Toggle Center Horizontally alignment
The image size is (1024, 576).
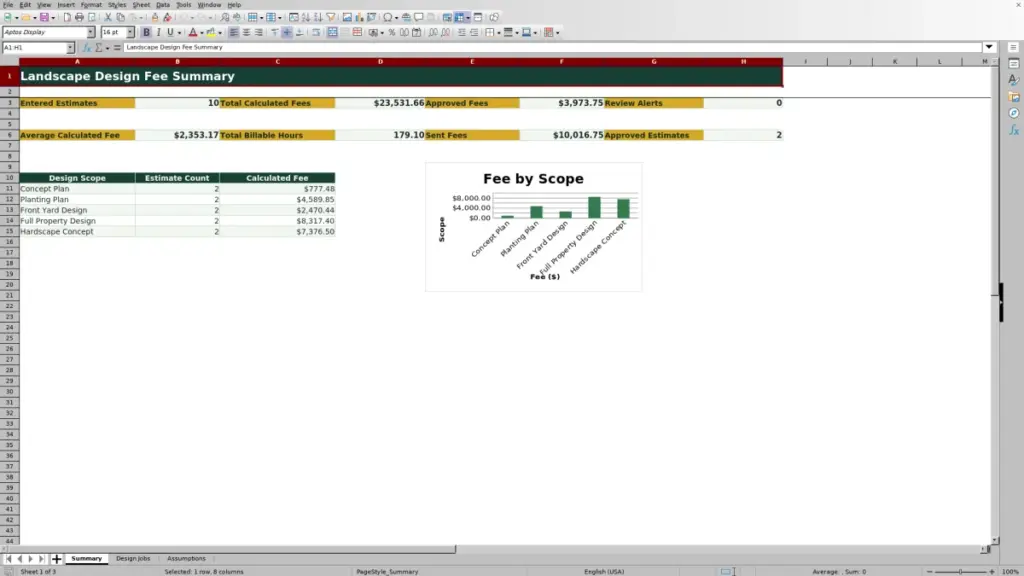point(246,32)
